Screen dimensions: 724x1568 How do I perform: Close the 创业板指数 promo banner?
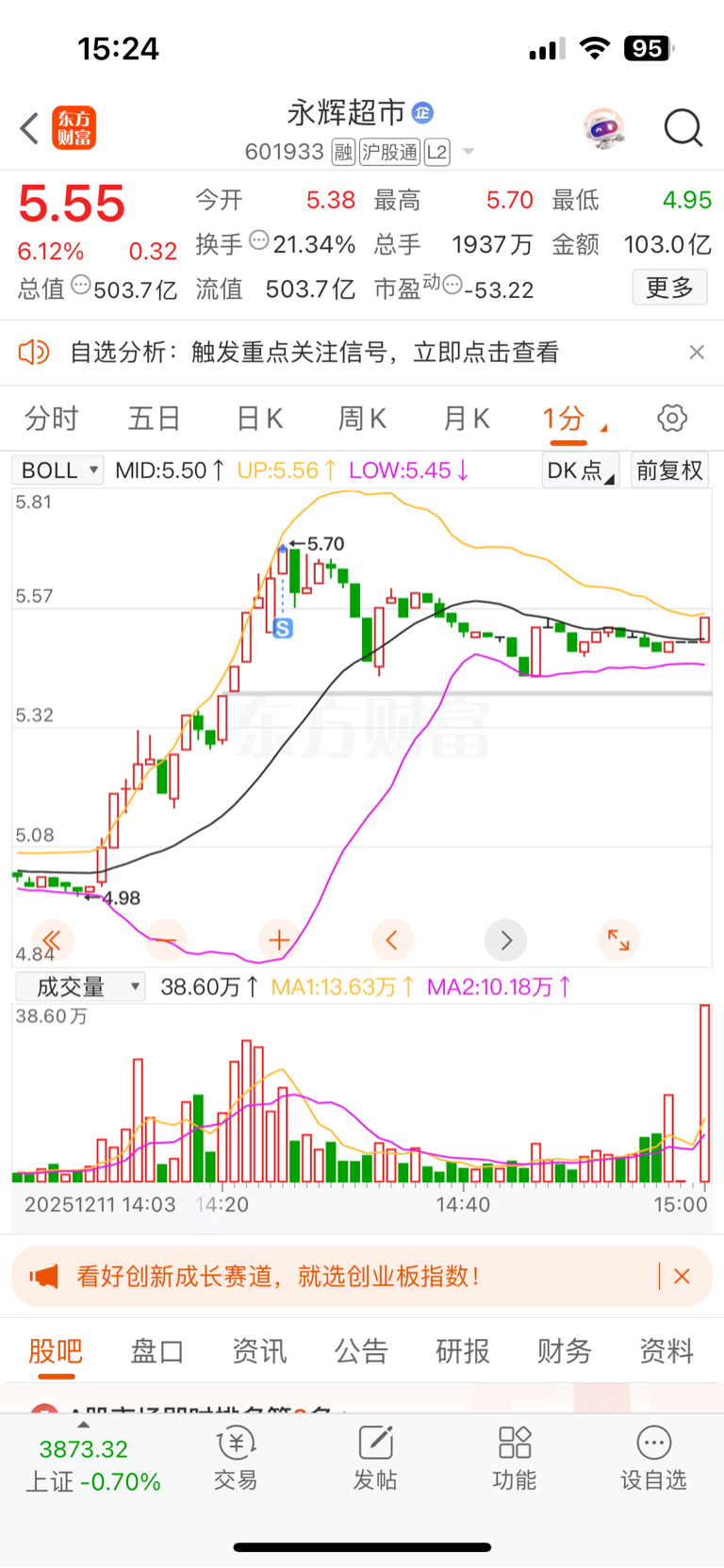point(682,1277)
